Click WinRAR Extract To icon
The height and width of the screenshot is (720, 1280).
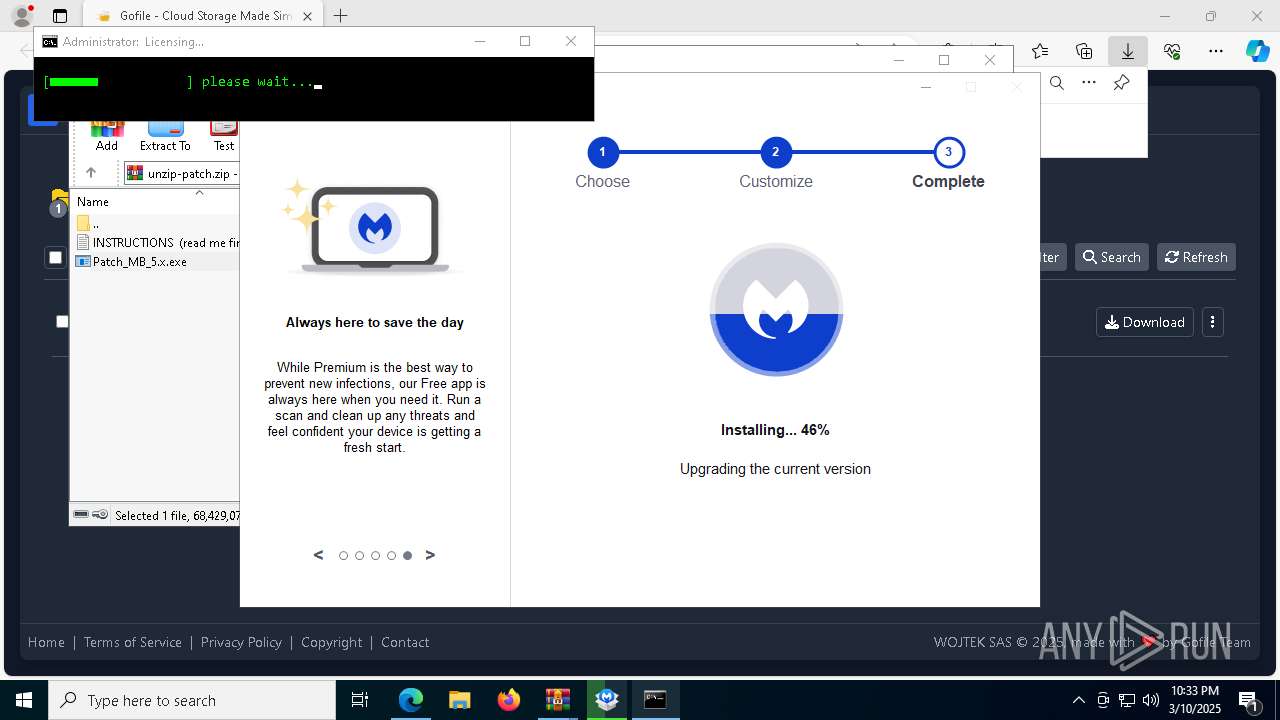tap(165, 136)
